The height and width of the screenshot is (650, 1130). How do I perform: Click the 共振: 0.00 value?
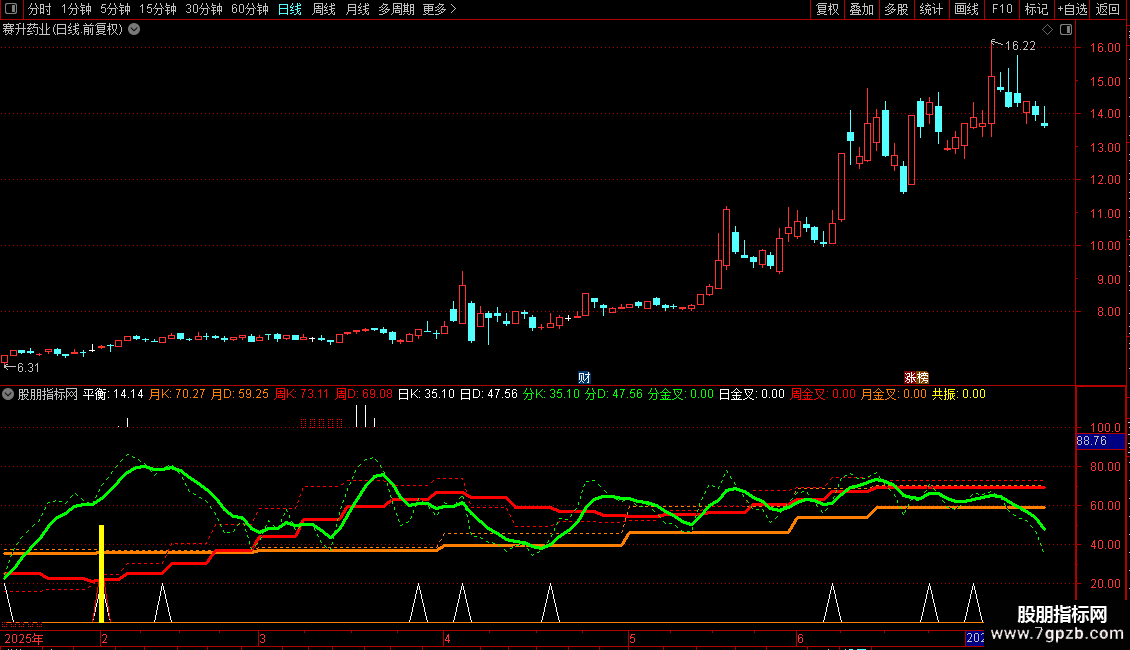click(958, 394)
